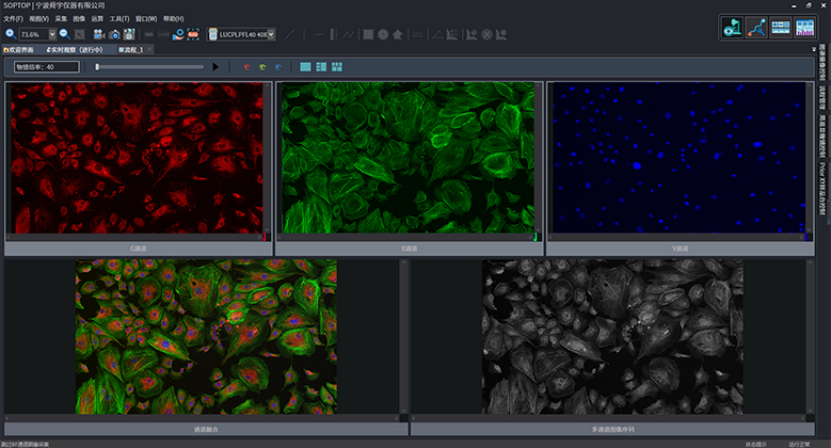Click the merged multichannel fluorescence image
Image resolution: width=831 pixels, height=448 pixels.
[206, 337]
